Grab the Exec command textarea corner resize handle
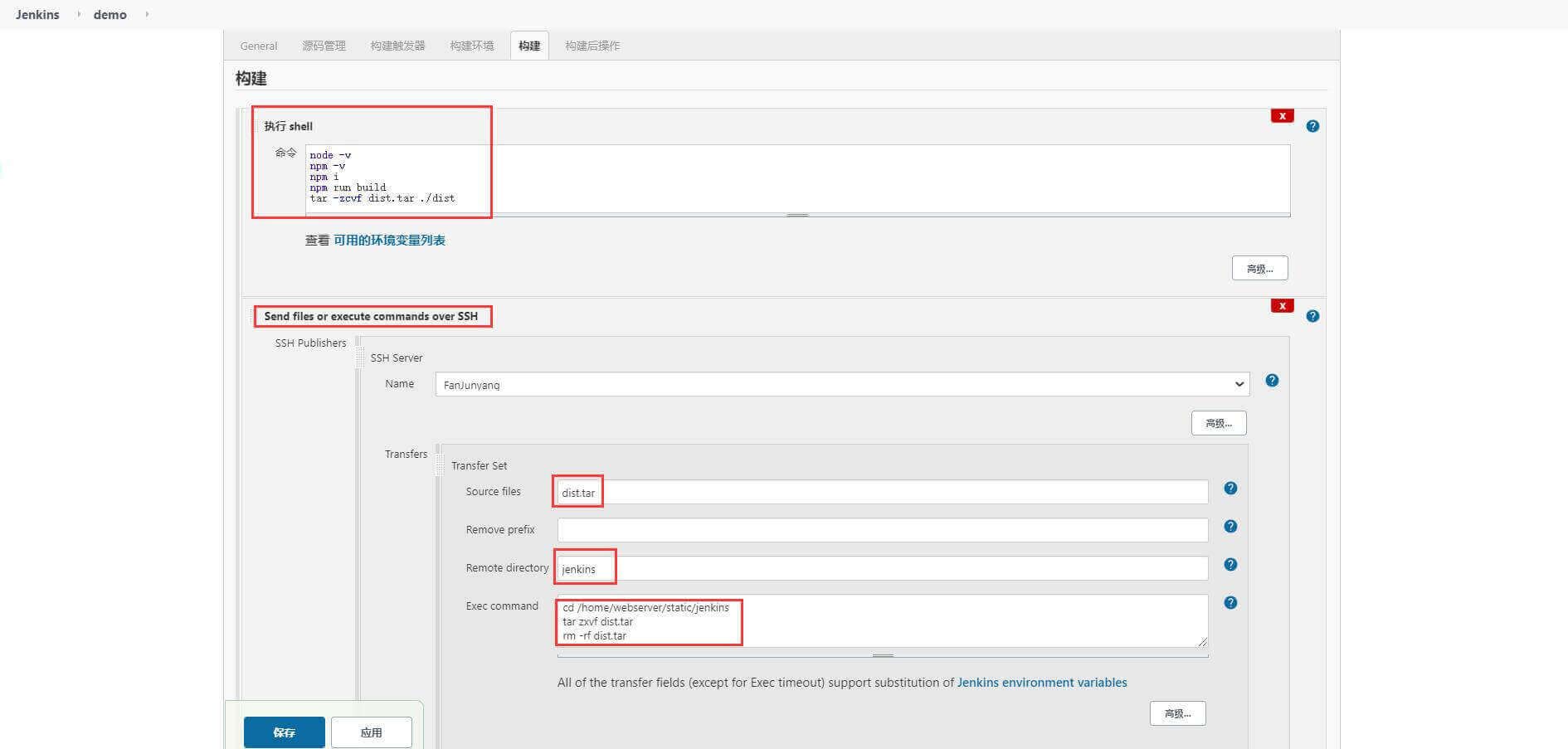 coord(1202,641)
